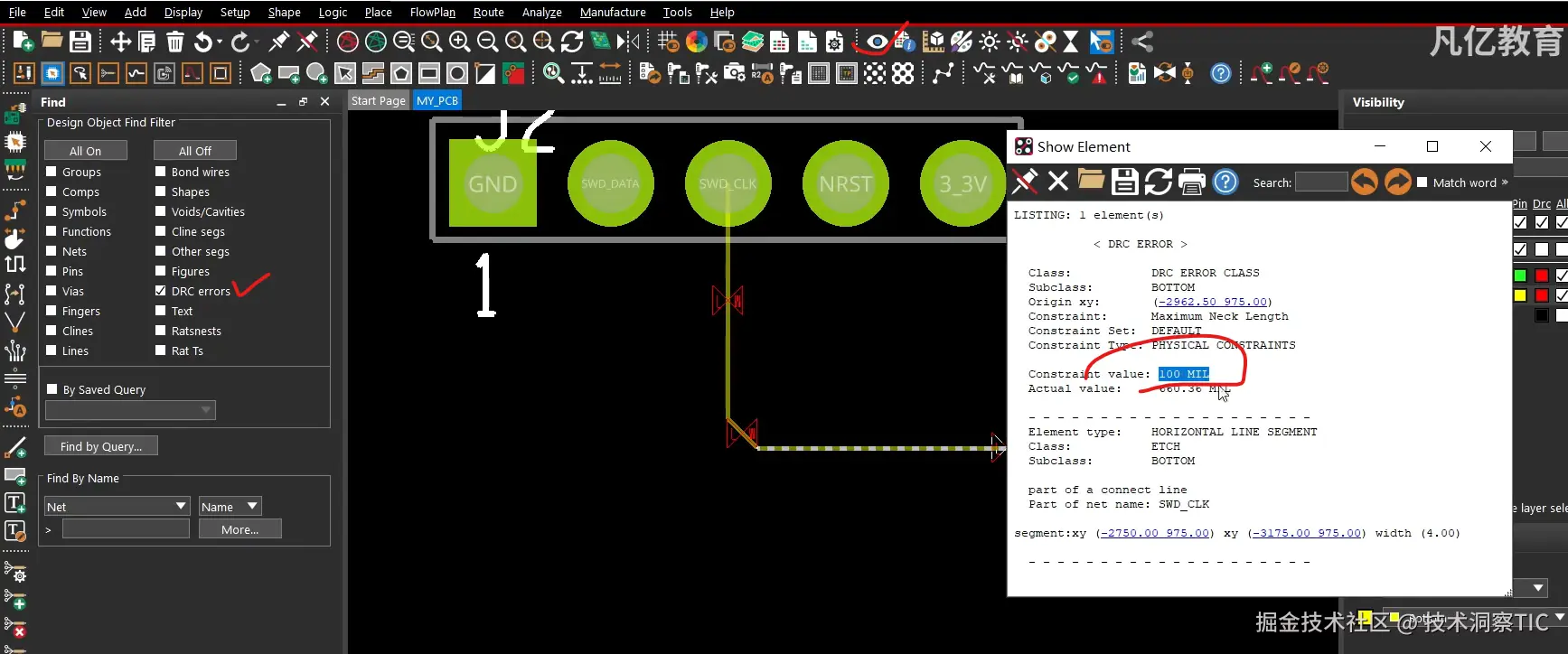Click the Add circle shape icon
Image resolution: width=1568 pixels, height=654 pixels.
[316, 73]
